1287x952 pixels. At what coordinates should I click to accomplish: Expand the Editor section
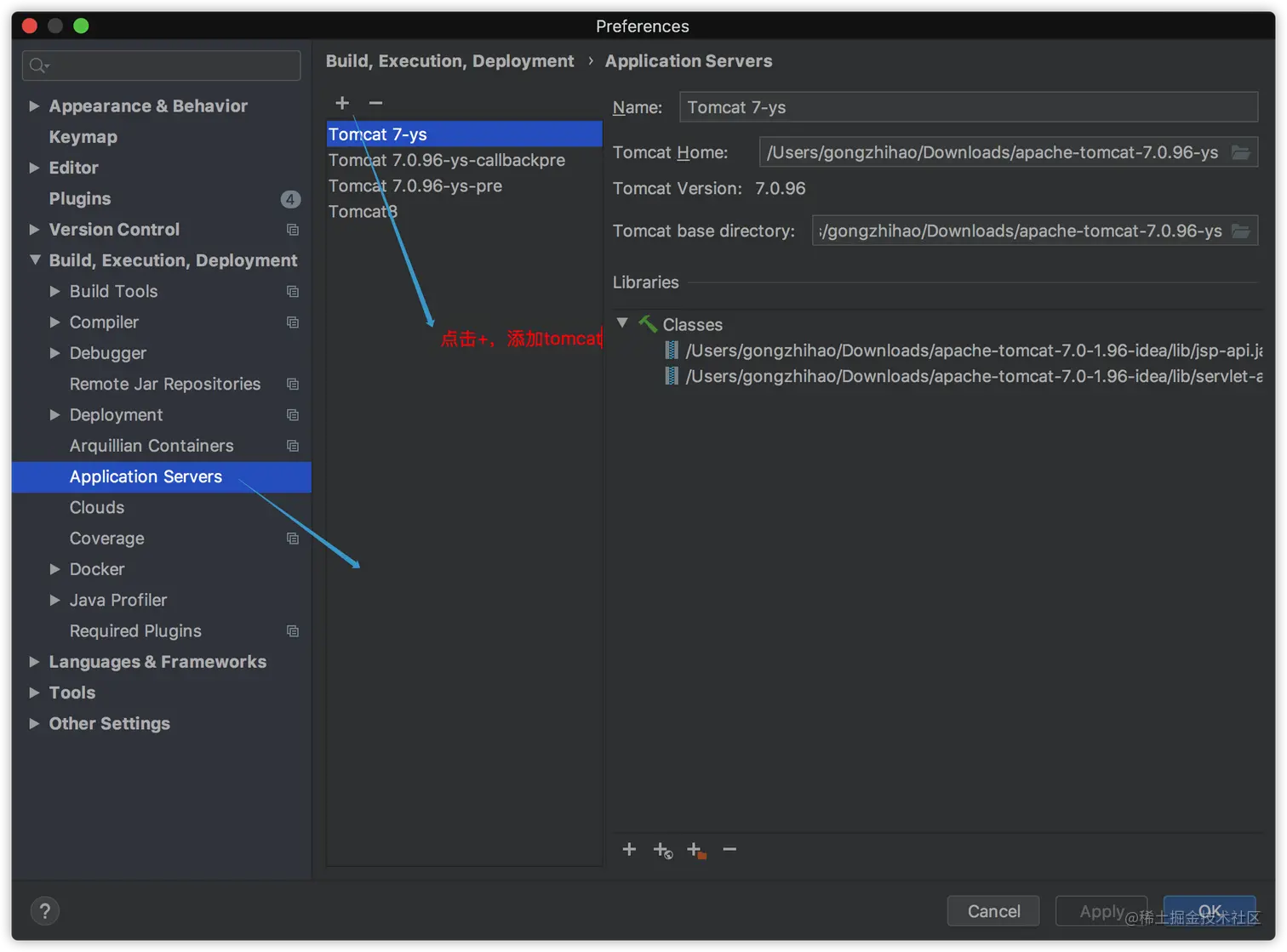pos(34,168)
